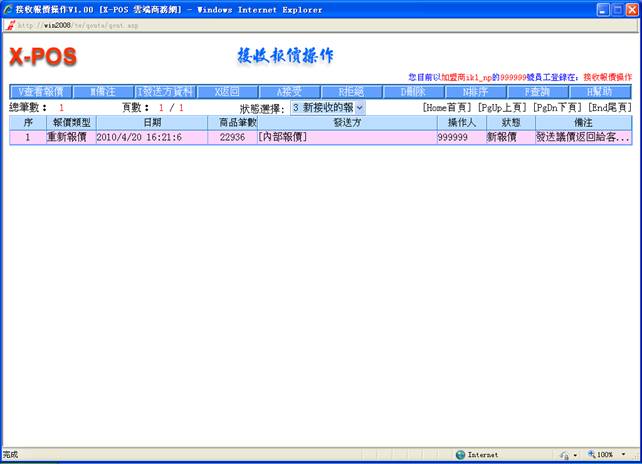Click the 發送方 column header
642x464 pixels.
[x=346, y=122]
